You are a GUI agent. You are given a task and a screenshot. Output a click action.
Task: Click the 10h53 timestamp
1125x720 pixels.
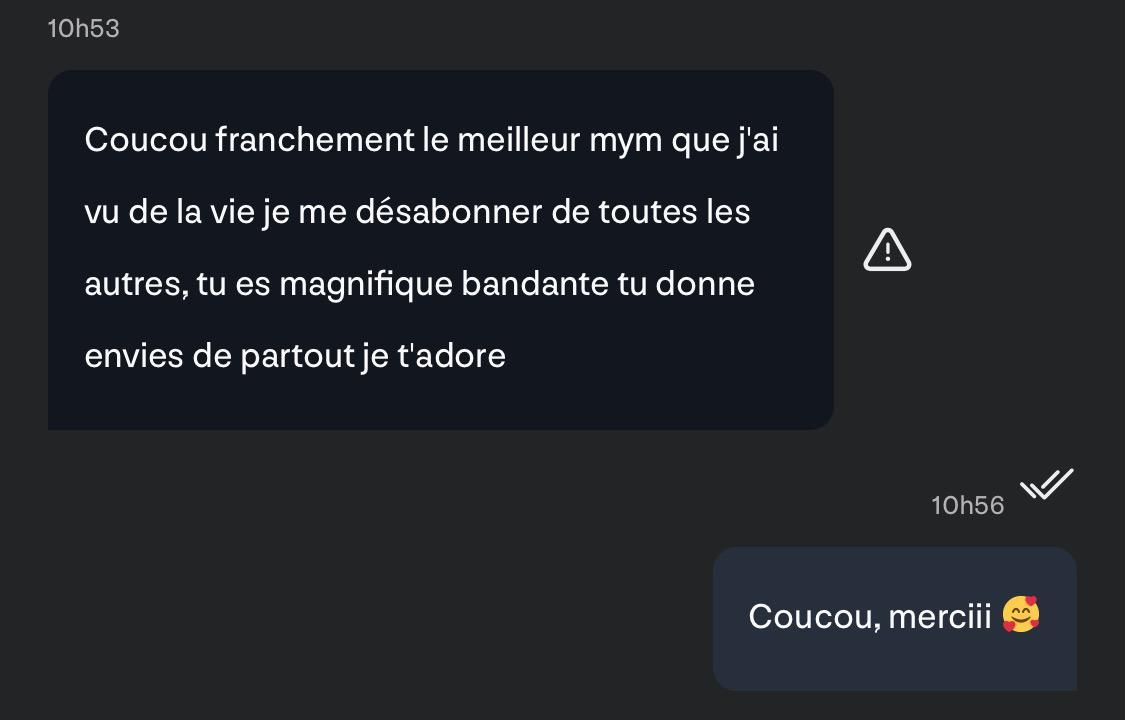click(x=83, y=29)
